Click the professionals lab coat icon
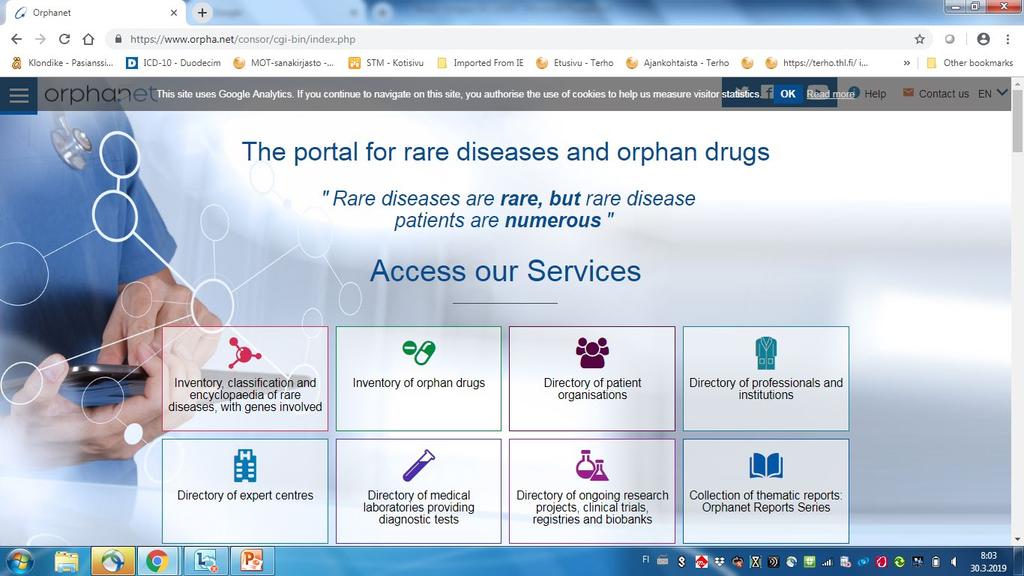The image size is (1024, 576). coord(766,353)
